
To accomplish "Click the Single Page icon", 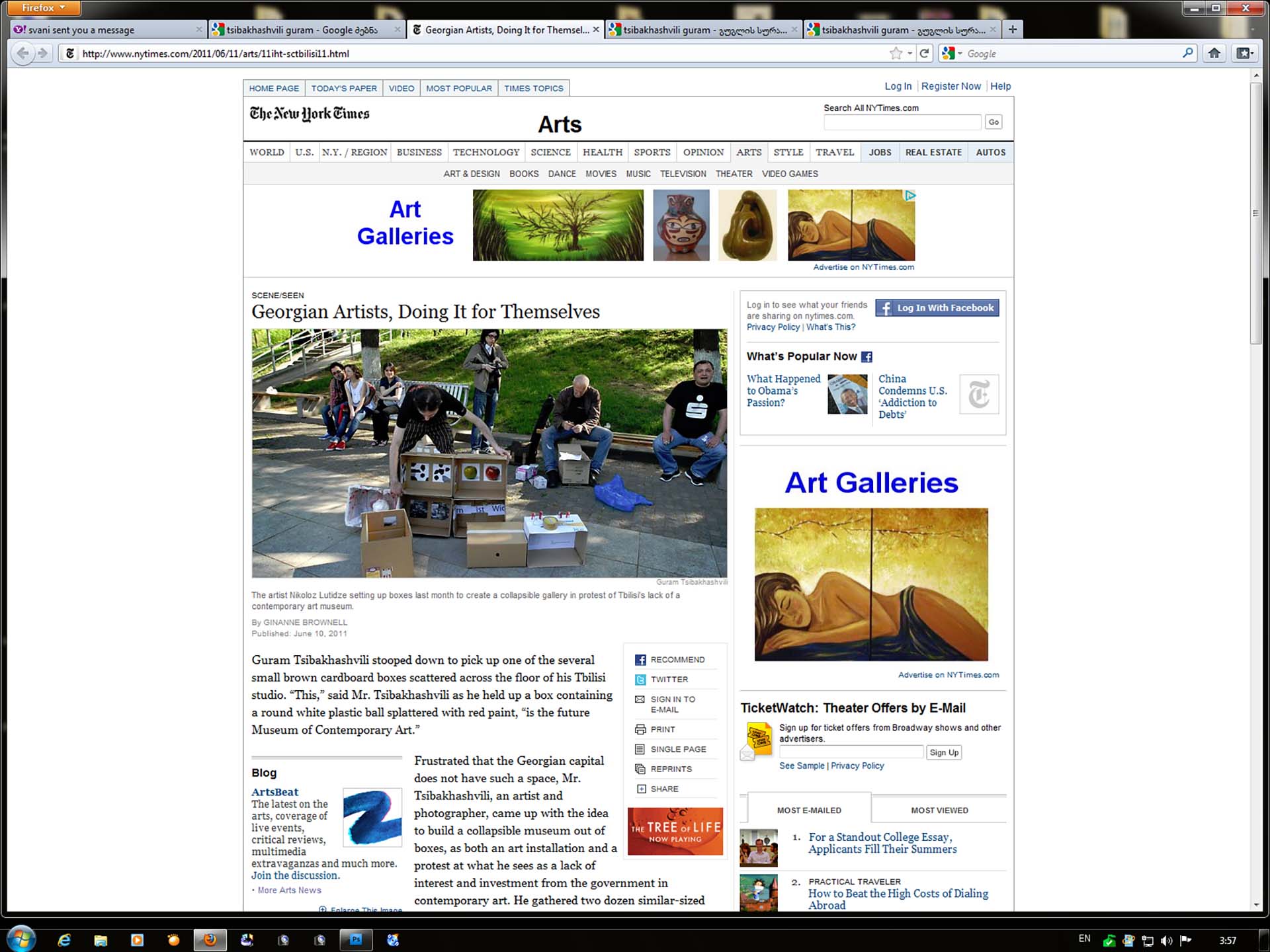I will pyautogui.click(x=640, y=749).
